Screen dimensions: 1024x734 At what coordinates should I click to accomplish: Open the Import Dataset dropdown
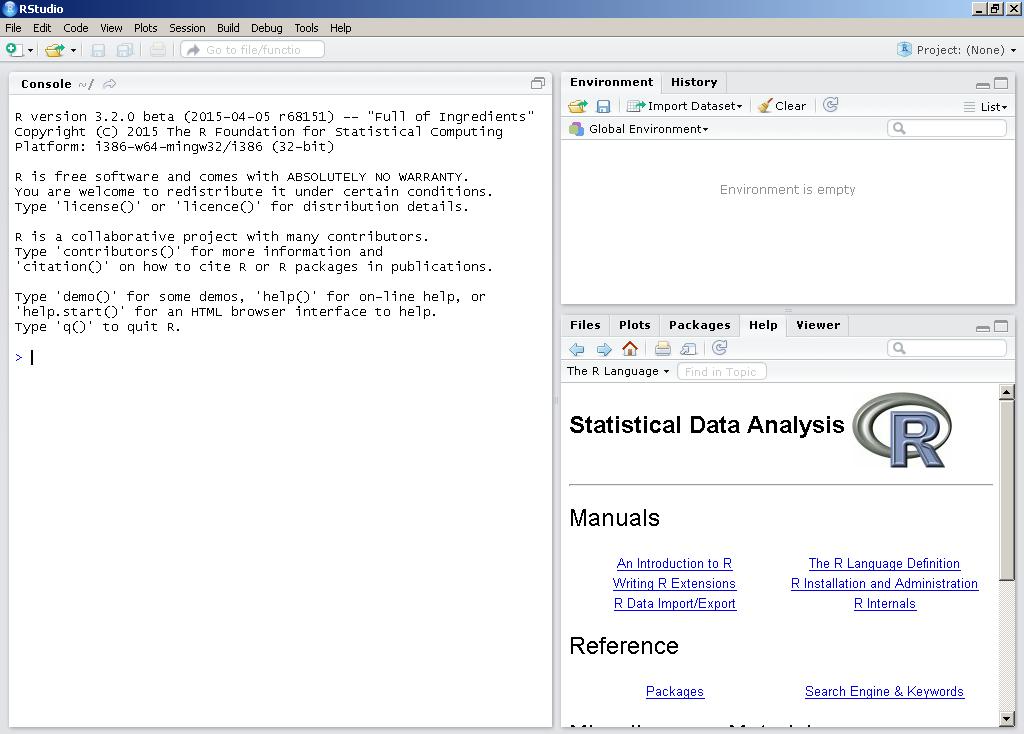coord(684,106)
